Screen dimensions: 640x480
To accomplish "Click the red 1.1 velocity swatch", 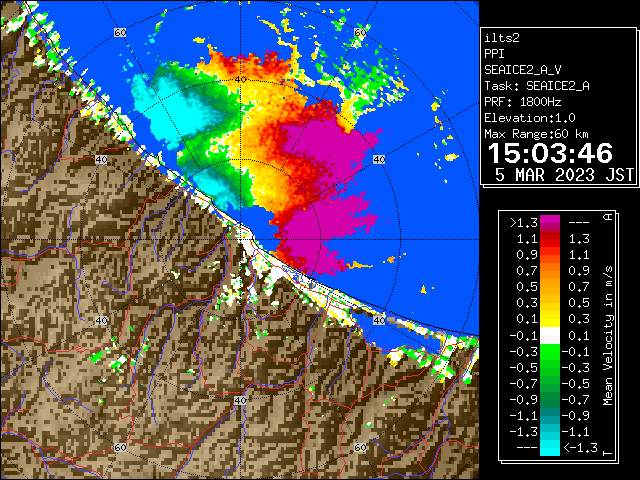I will [x=550, y=239].
